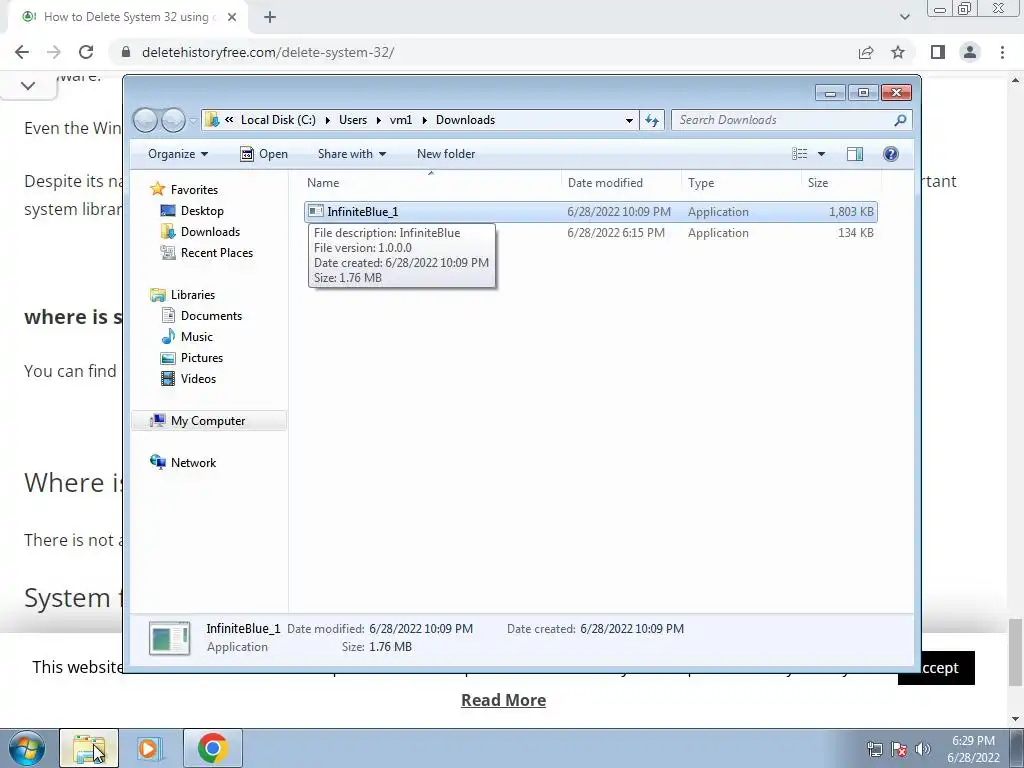Sort by the Size column header
The width and height of the screenshot is (1024, 768).
point(841,183)
